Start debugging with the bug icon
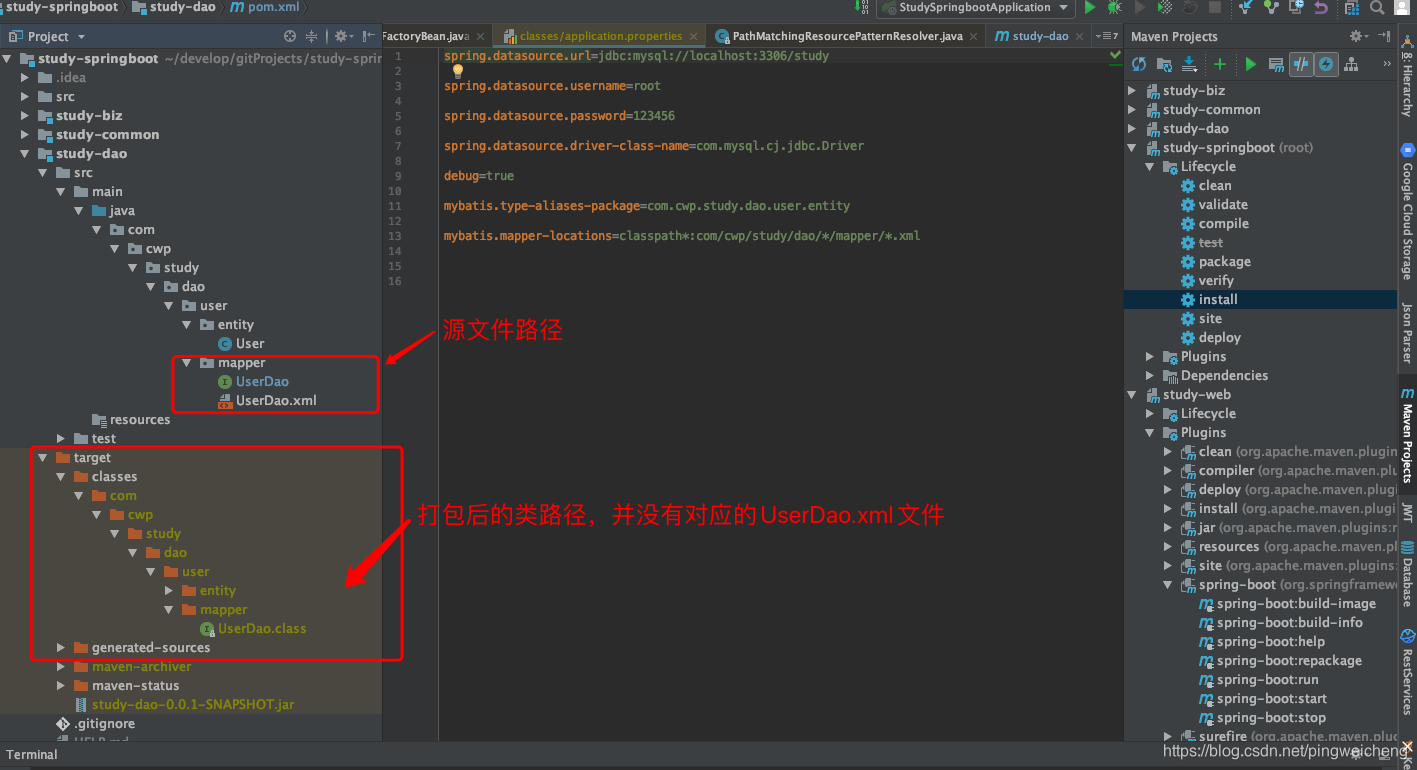The image size is (1417, 770). 1115,7
